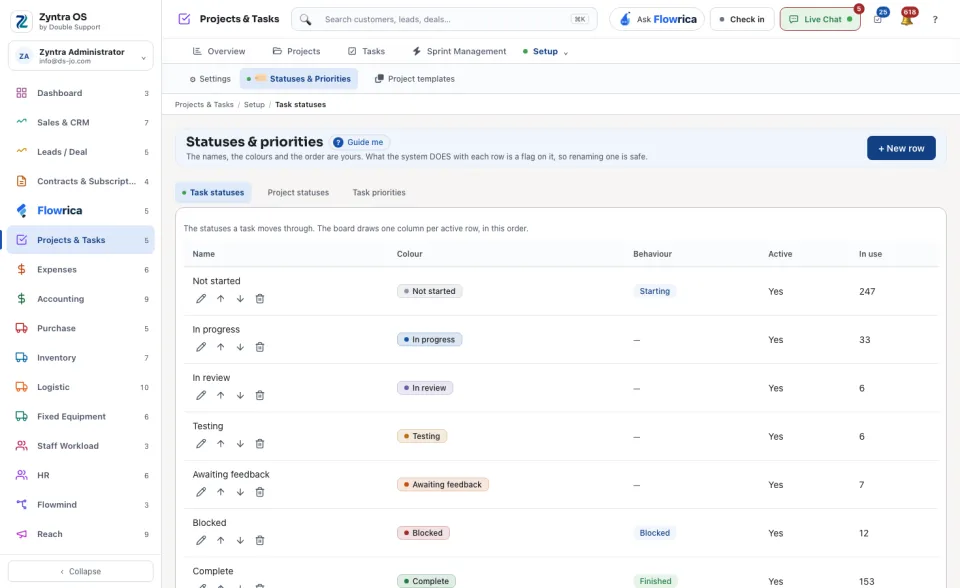Move Blocked status up
This screenshot has height=588, width=960.
coord(220,541)
